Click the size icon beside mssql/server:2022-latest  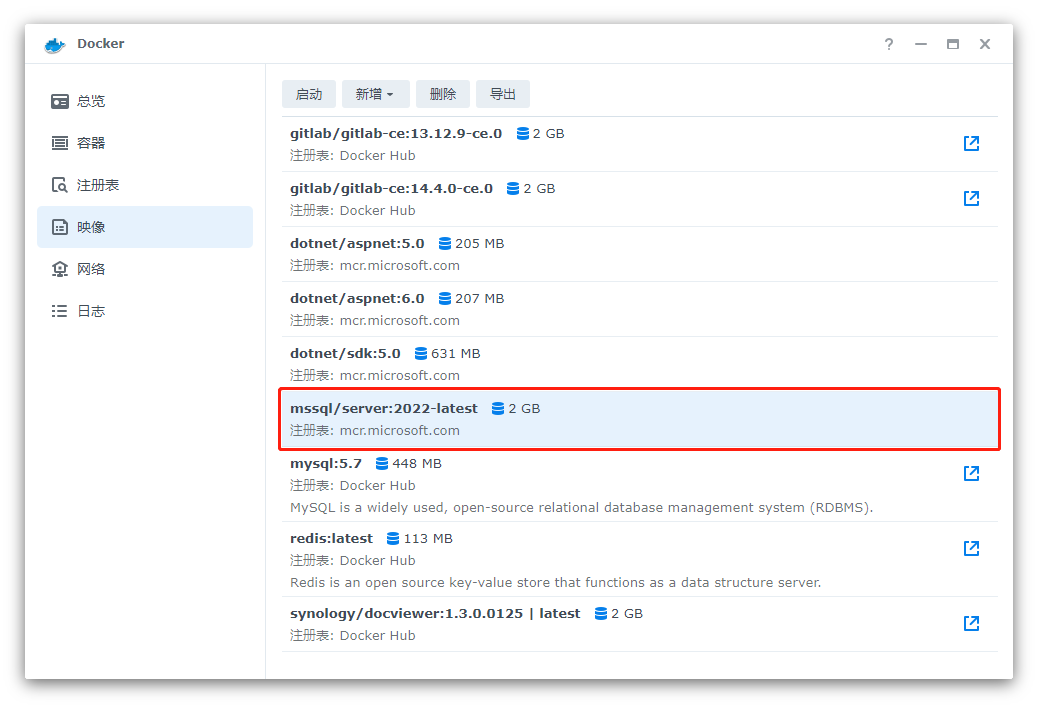tap(498, 409)
